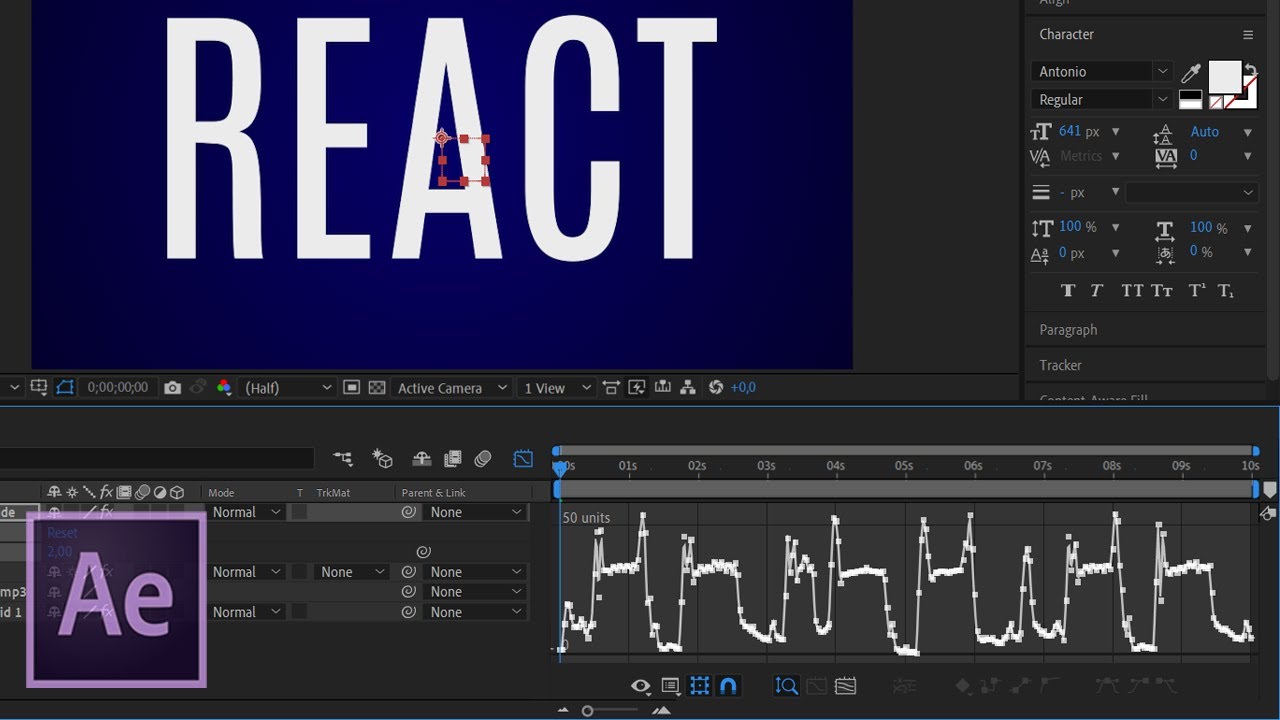Set the no-color swatch in Character panel

click(1216, 102)
